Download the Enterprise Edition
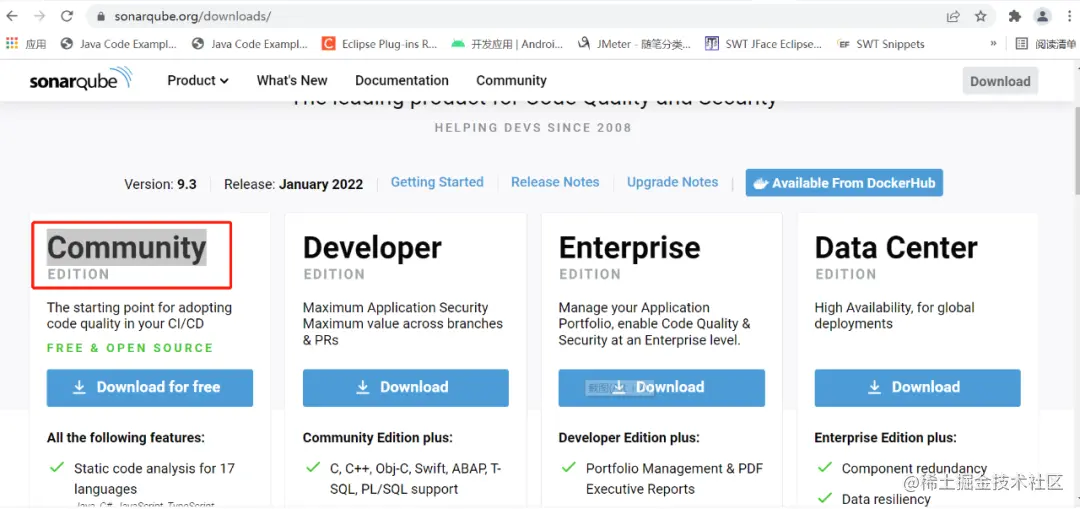This screenshot has height=509, width=1080. (x=661, y=388)
